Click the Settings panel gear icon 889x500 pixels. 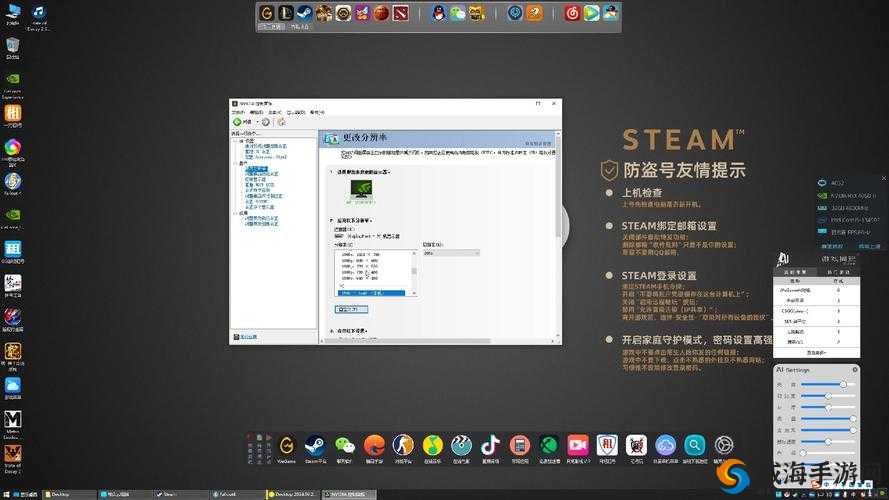pos(855,370)
